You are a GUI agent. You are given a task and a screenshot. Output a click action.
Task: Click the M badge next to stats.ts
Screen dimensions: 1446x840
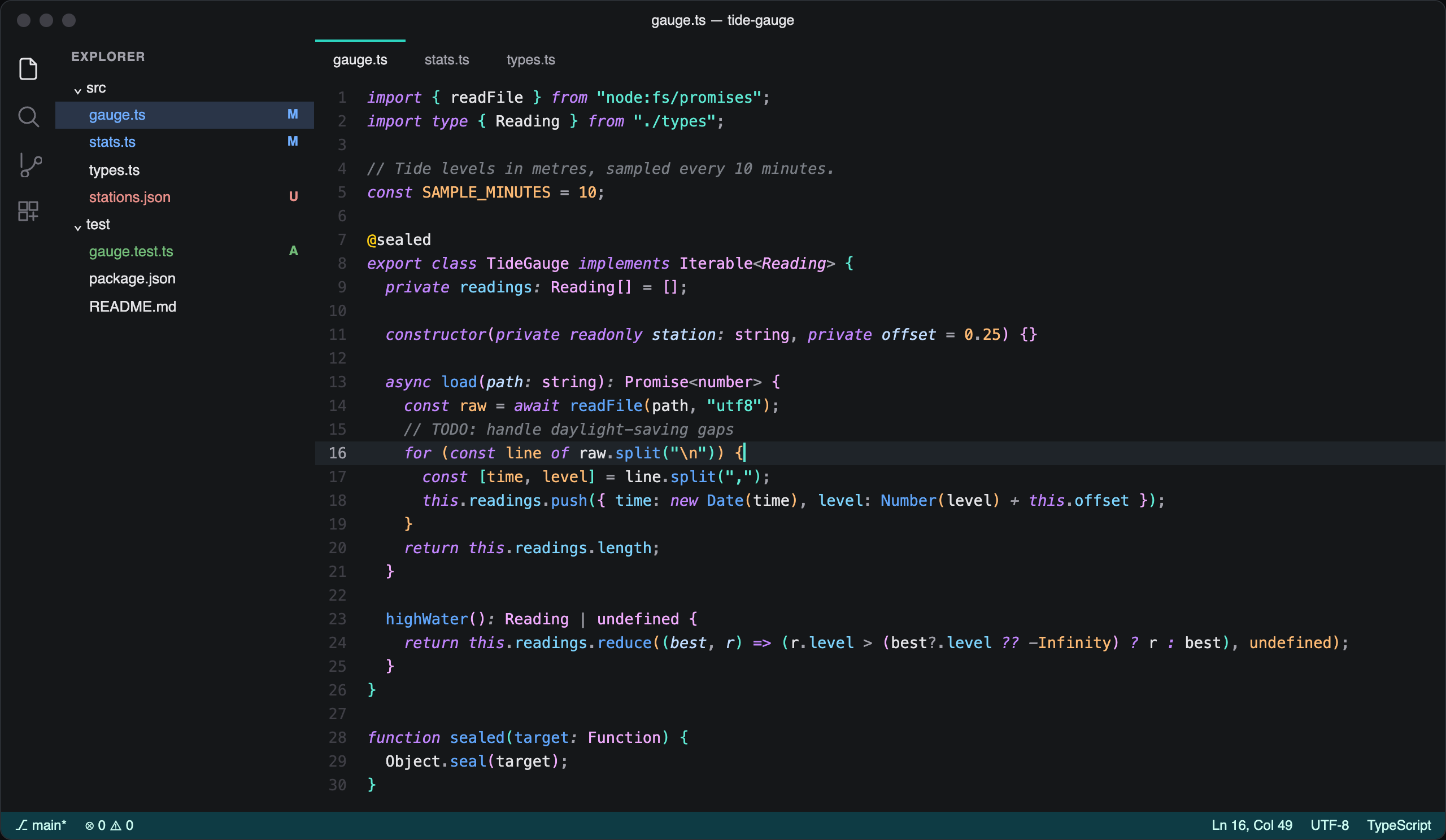coord(293,141)
